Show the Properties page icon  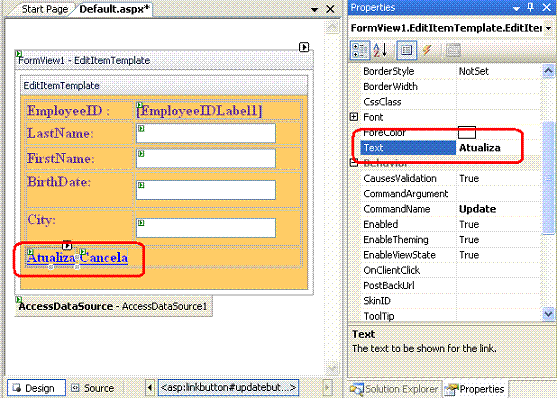[x=406, y=50]
